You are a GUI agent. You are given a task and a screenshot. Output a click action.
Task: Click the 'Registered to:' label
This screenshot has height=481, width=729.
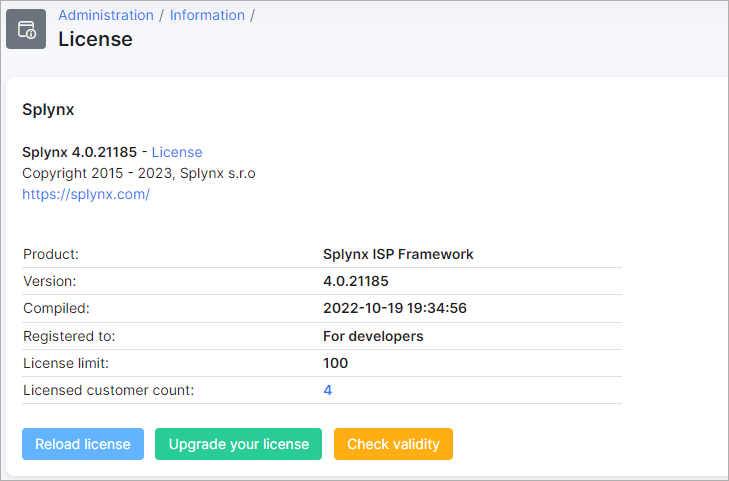click(x=69, y=336)
